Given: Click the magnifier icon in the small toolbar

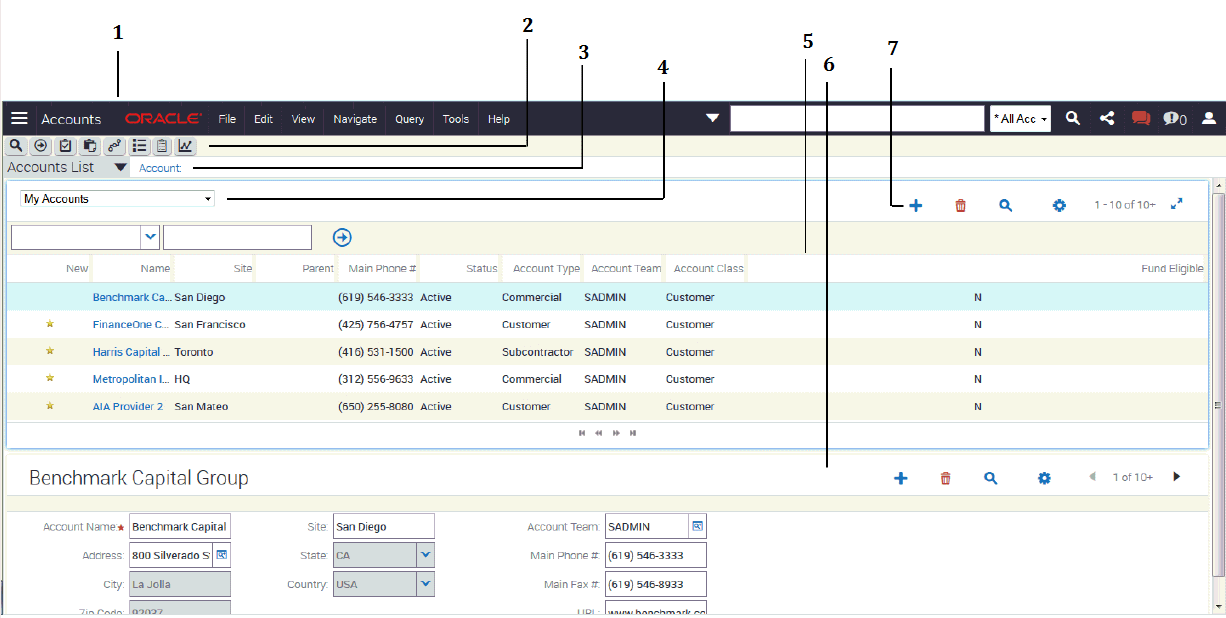Looking at the screenshot, I should (17, 146).
